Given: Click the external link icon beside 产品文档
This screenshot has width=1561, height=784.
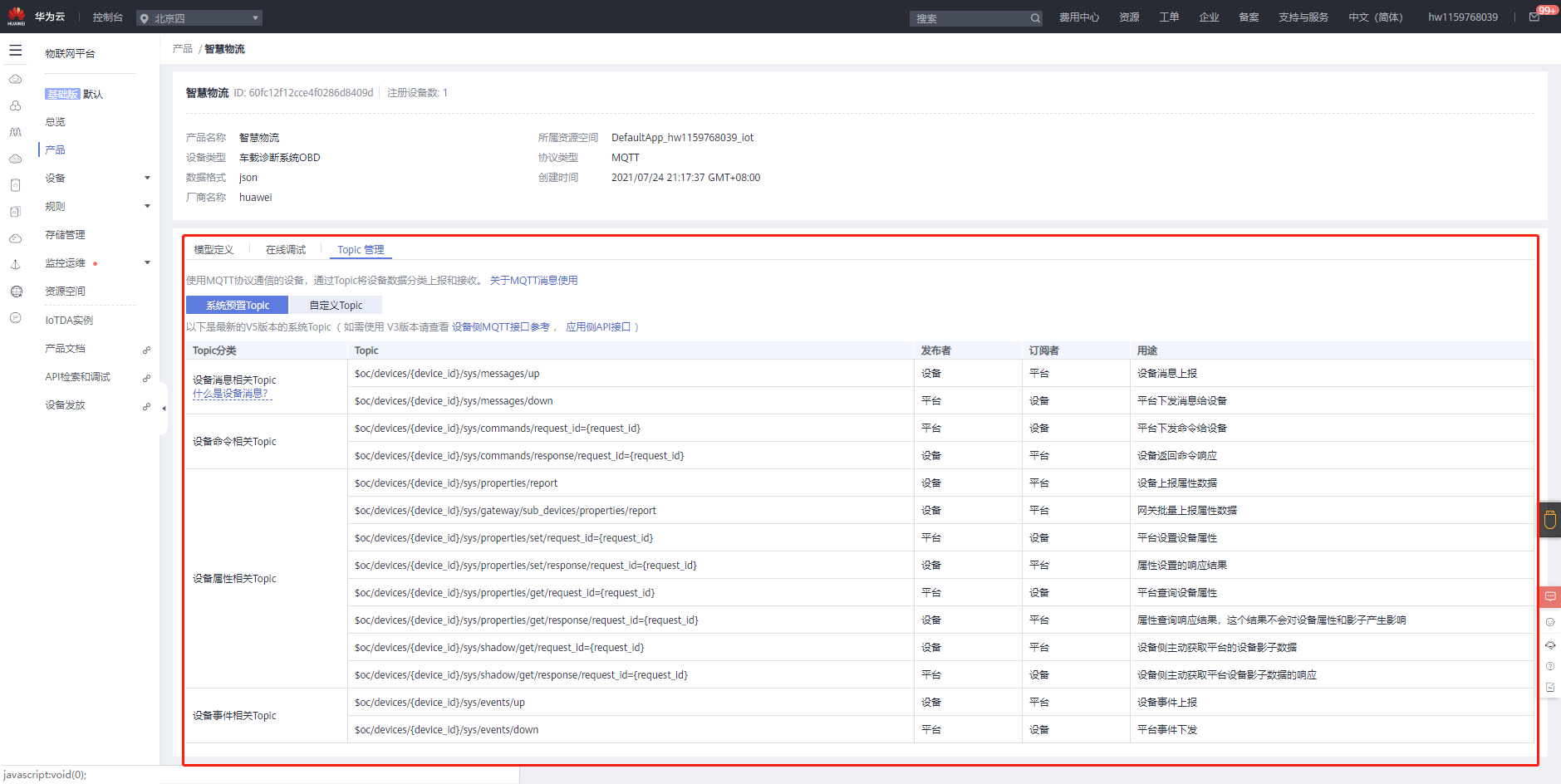Looking at the screenshot, I should (146, 350).
